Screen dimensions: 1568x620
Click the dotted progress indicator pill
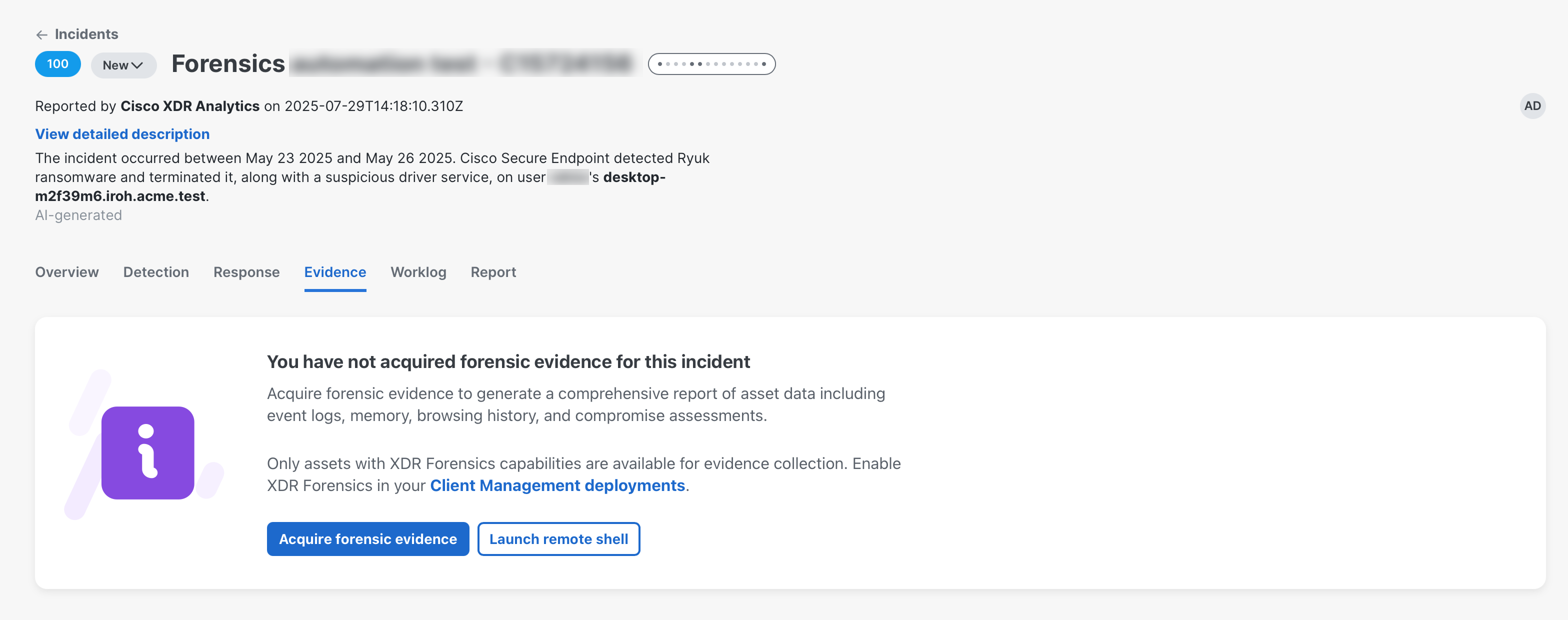711,64
